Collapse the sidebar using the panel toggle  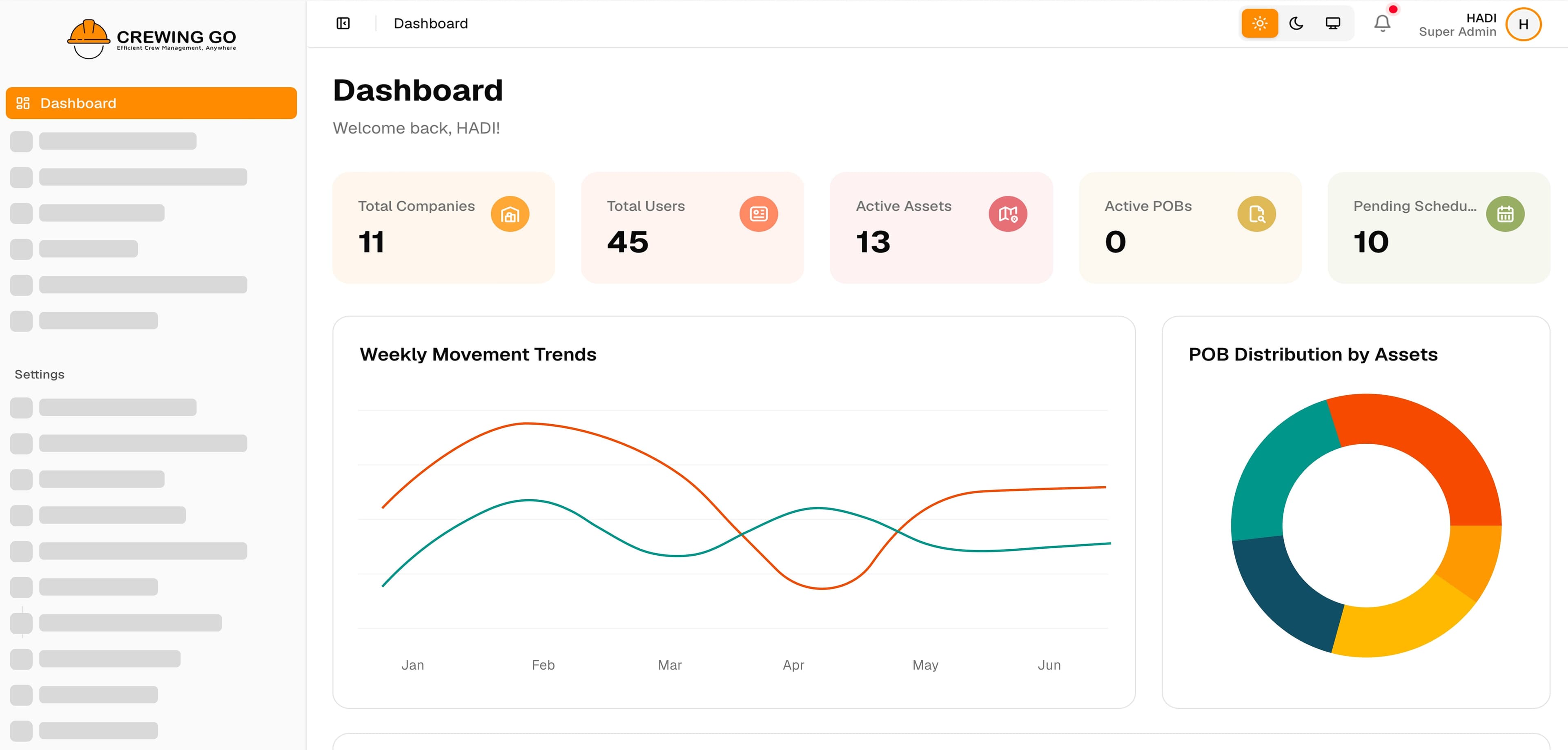[343, 23]
